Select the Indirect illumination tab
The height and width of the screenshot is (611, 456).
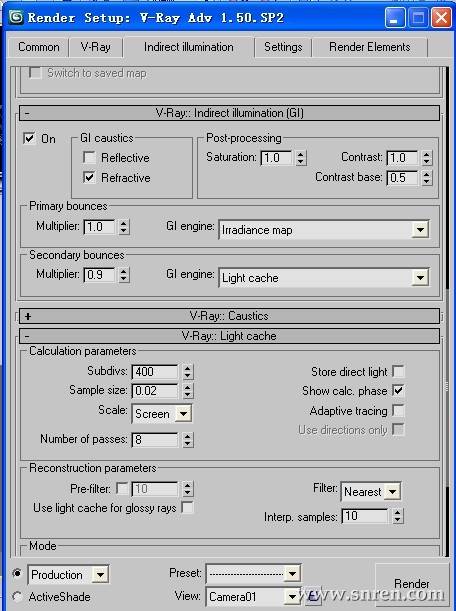[x=189, y=47]
